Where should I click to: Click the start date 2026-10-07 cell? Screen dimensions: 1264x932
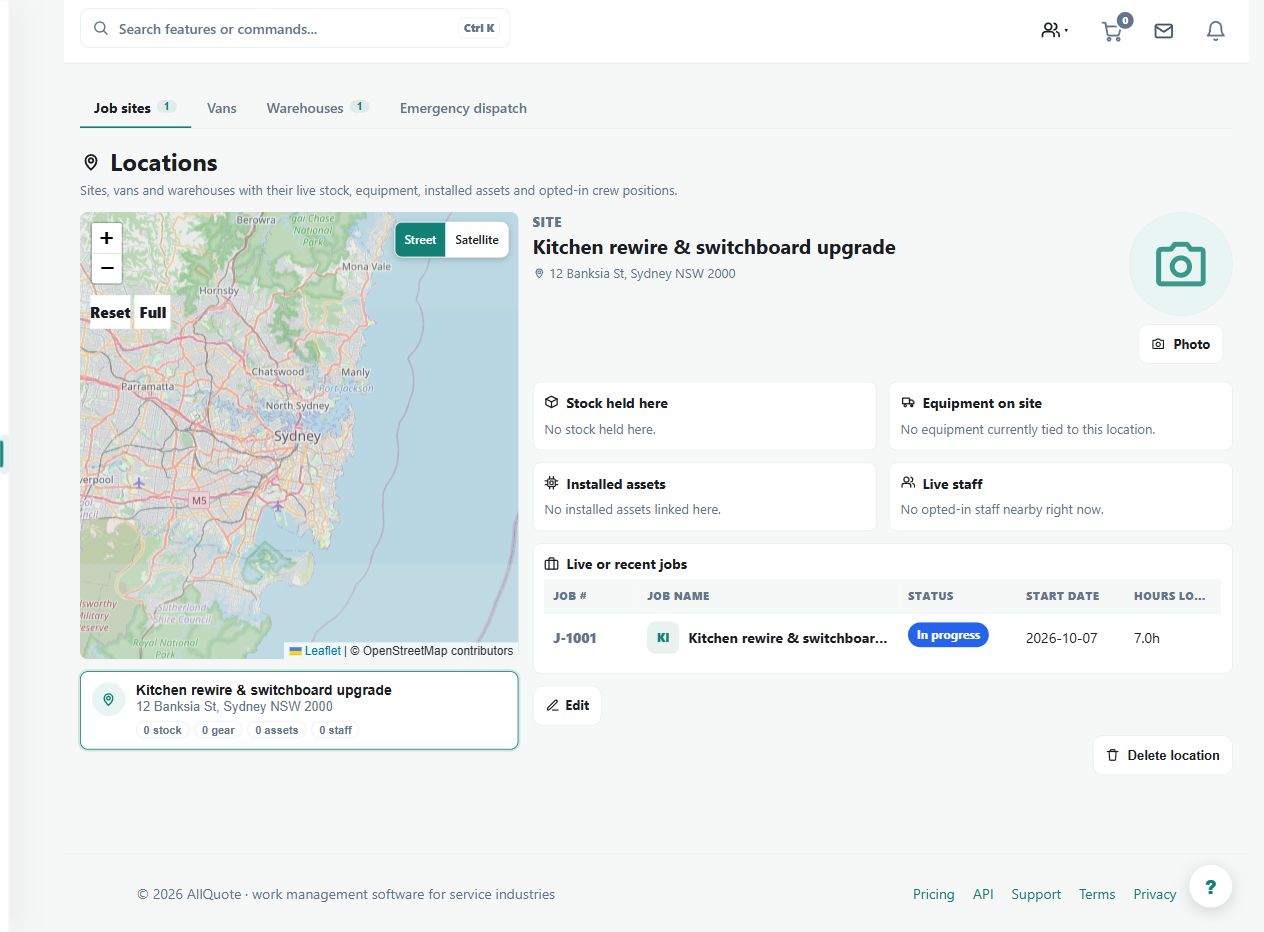tap(1061, 638)
